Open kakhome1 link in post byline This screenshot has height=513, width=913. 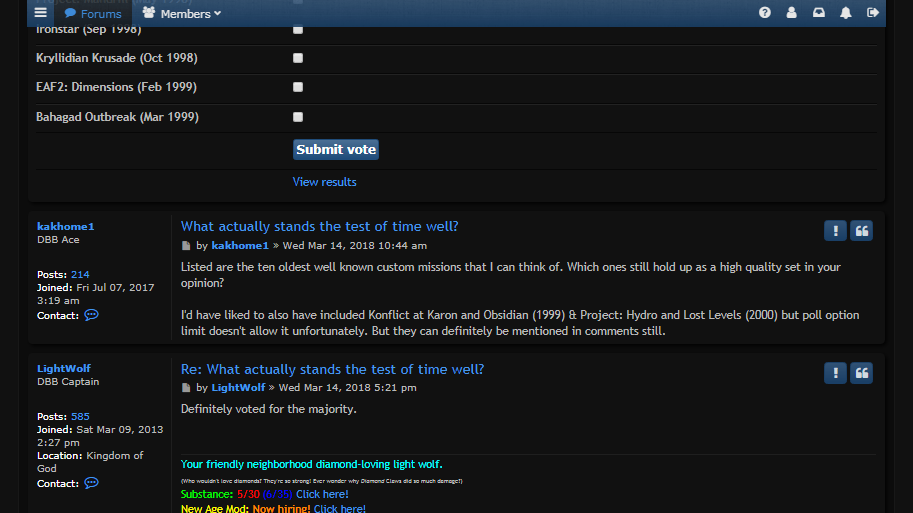click(x=240, y=246)
